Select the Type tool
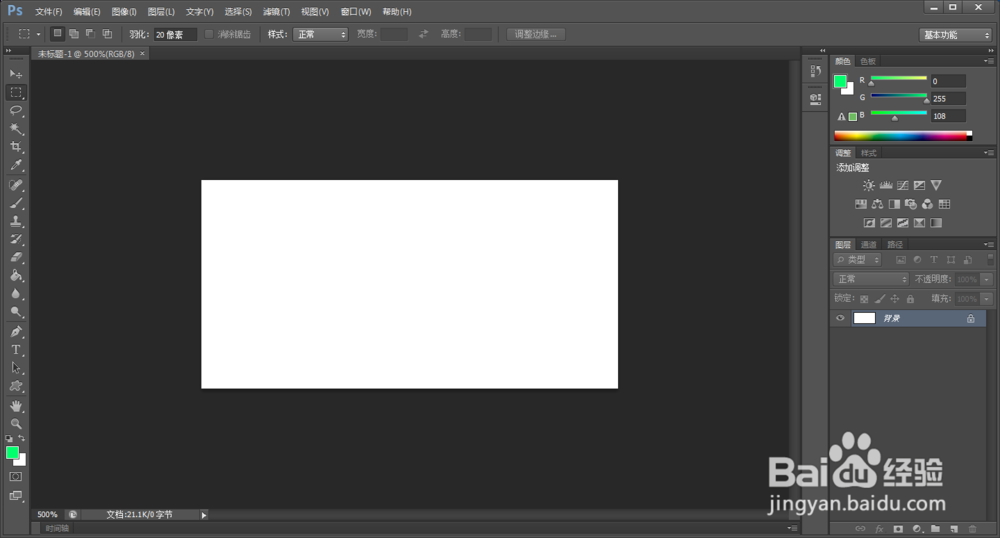The width and height of the screenshot is (1000, 538). point(16,349)
